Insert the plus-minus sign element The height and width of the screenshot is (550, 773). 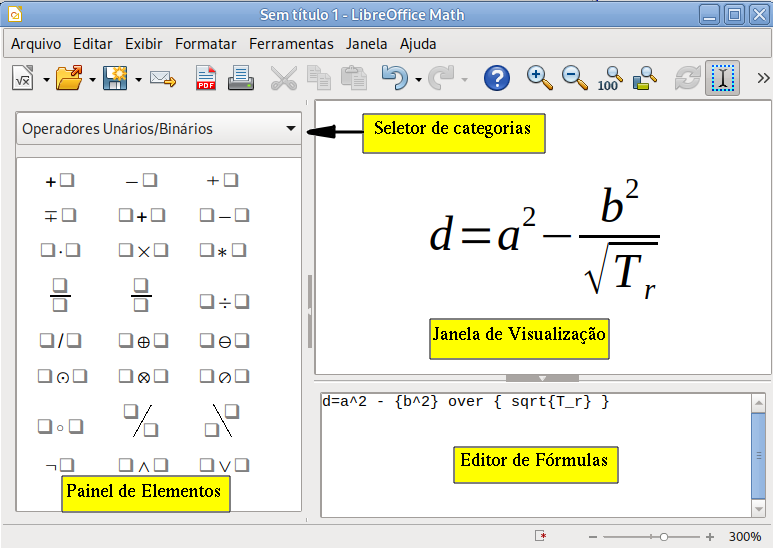(222, 181)
